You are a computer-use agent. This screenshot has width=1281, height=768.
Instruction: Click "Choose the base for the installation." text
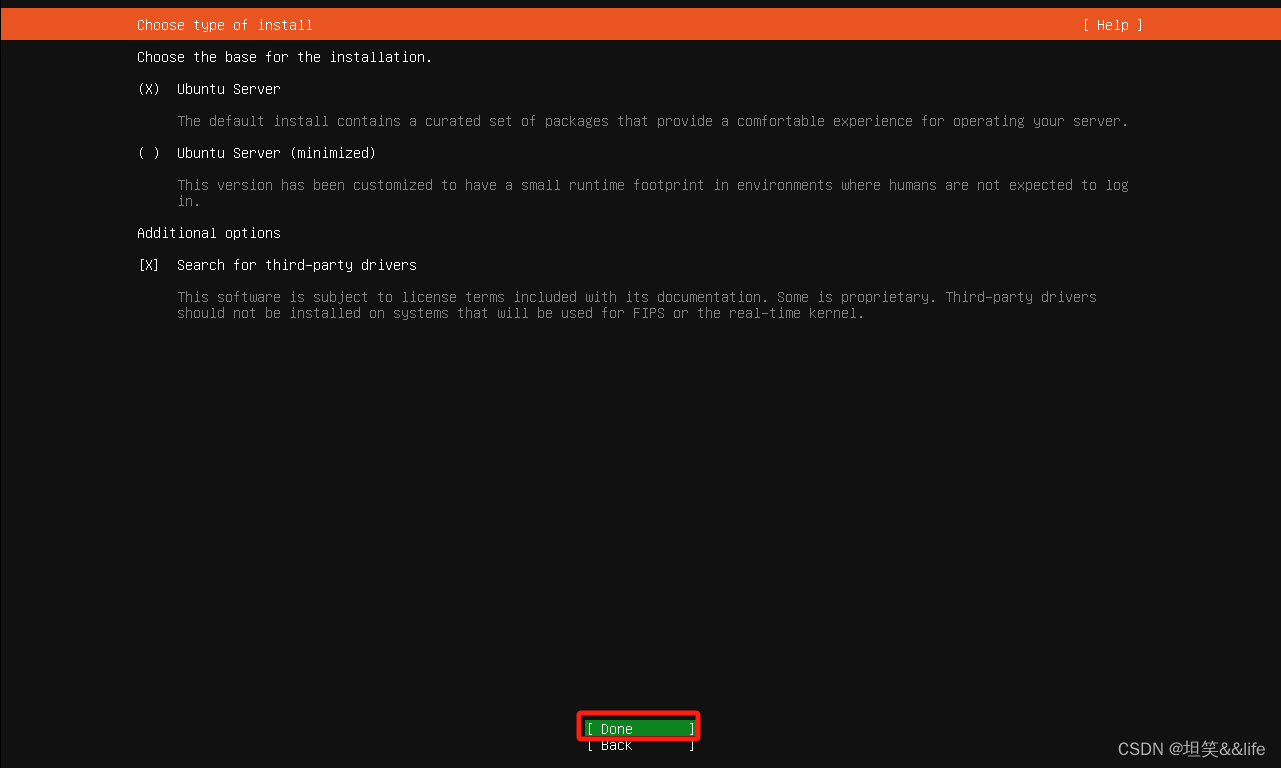pyautogui.click(x=285, y=57)
